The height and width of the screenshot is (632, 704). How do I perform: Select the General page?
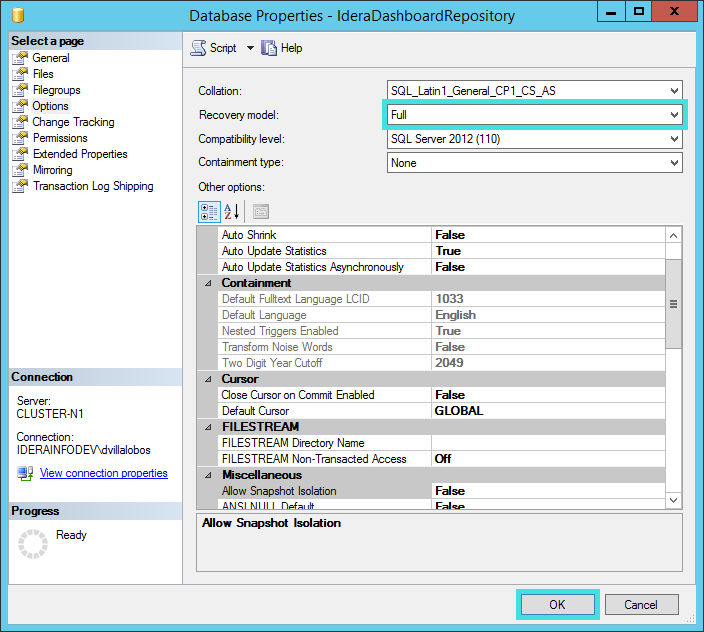click(51, 58)
